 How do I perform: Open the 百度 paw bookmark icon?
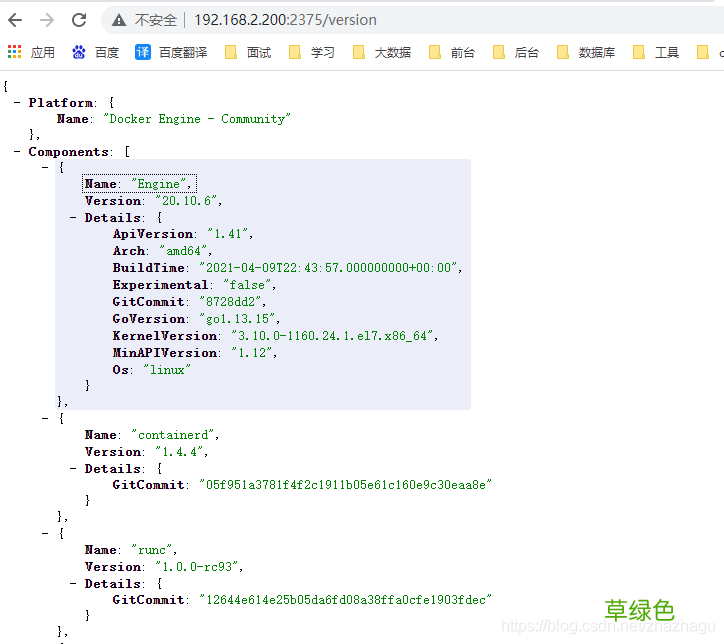point(78,52)
